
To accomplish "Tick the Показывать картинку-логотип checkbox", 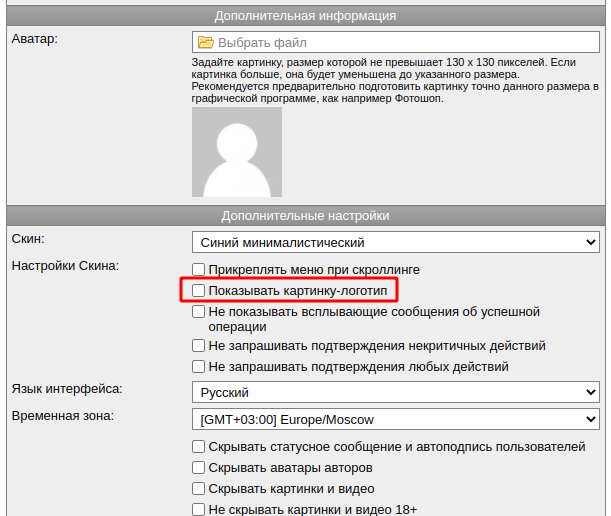I will pos(199,291).
